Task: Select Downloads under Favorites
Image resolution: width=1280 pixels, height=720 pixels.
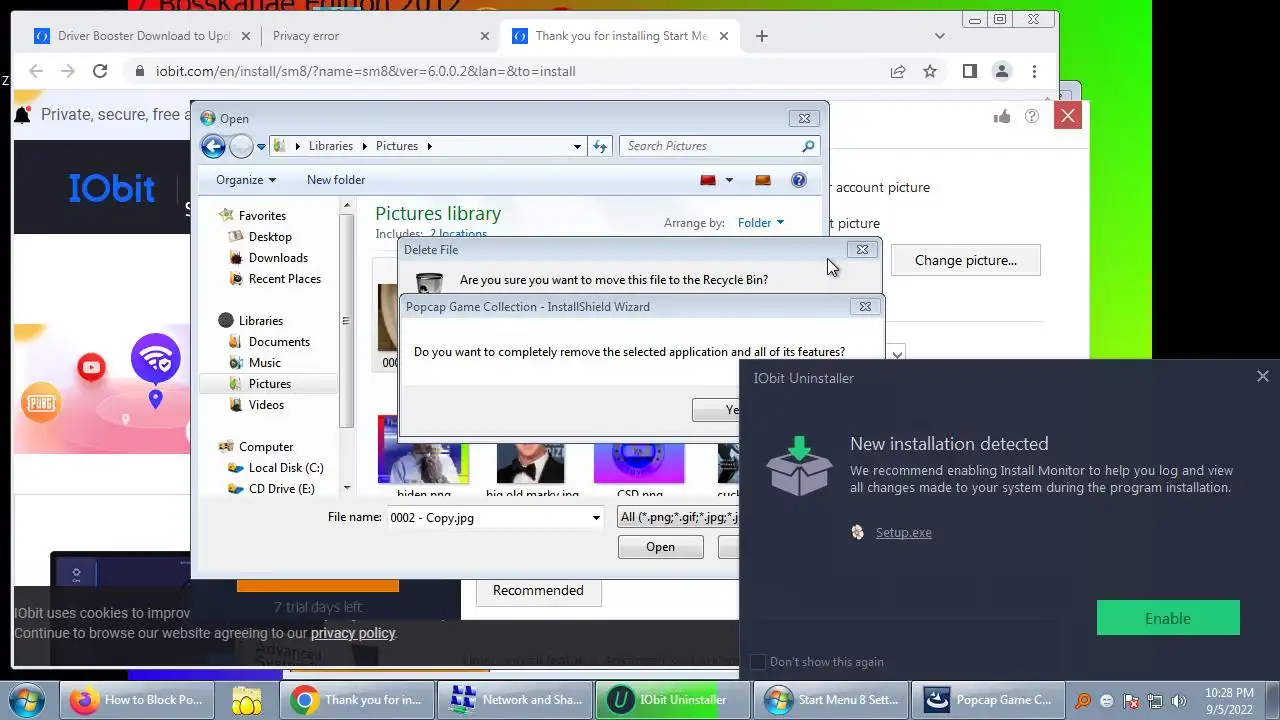Action: [x=278, y=258]
